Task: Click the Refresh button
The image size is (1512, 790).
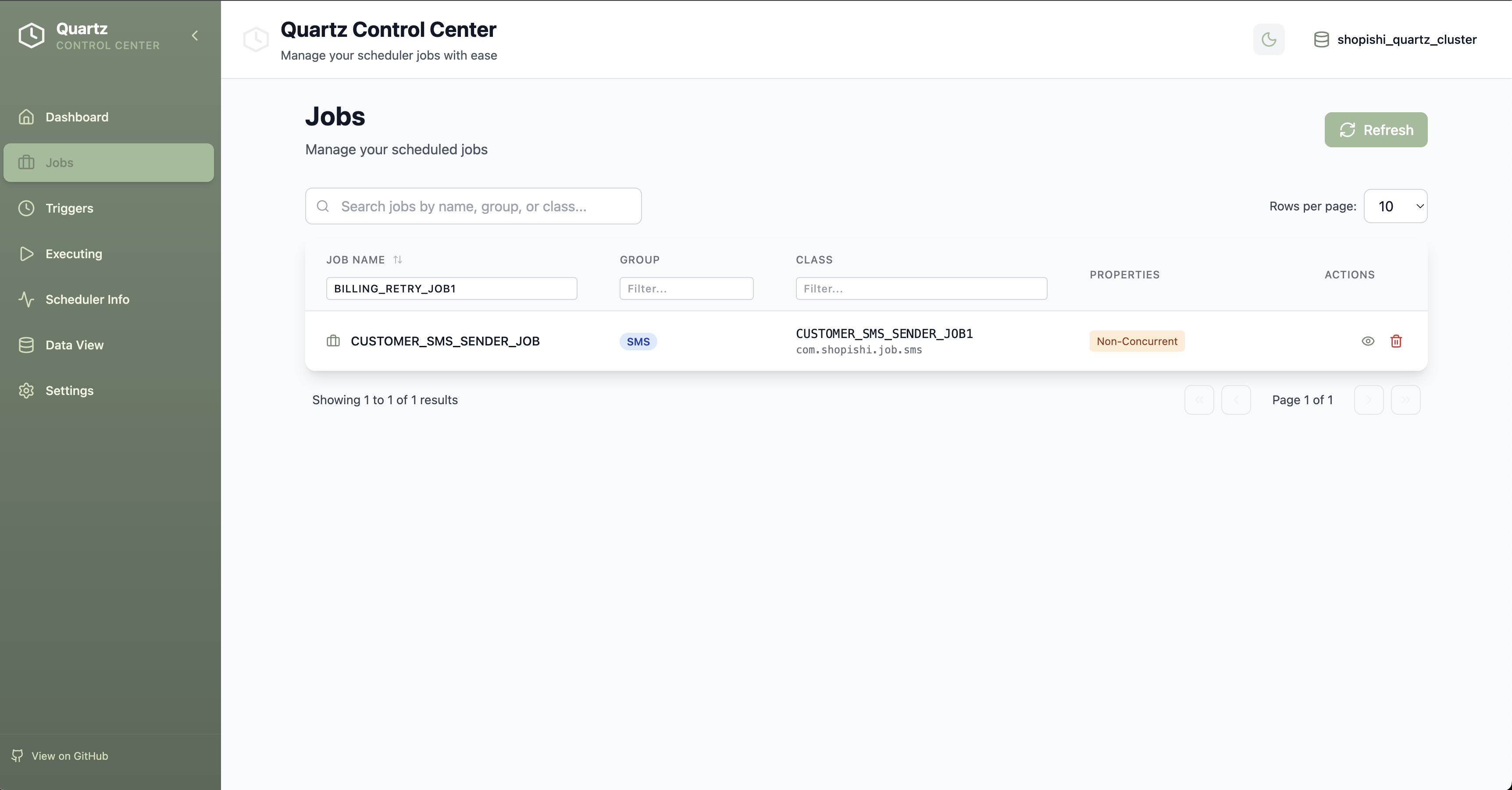Action: (x=1376, y=130)
